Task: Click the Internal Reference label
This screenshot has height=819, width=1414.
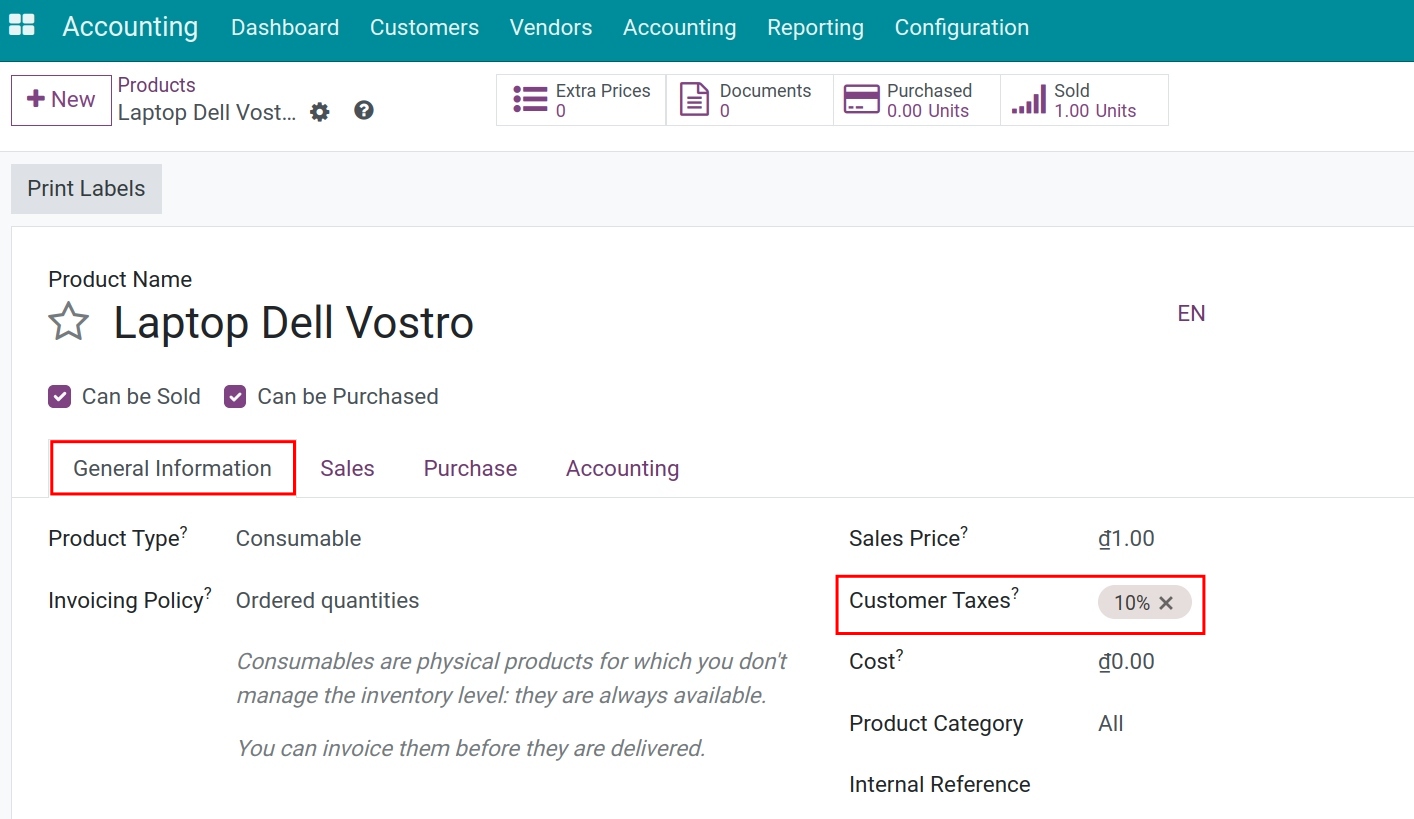Action: pyautogui.click(x=939, y=785)
